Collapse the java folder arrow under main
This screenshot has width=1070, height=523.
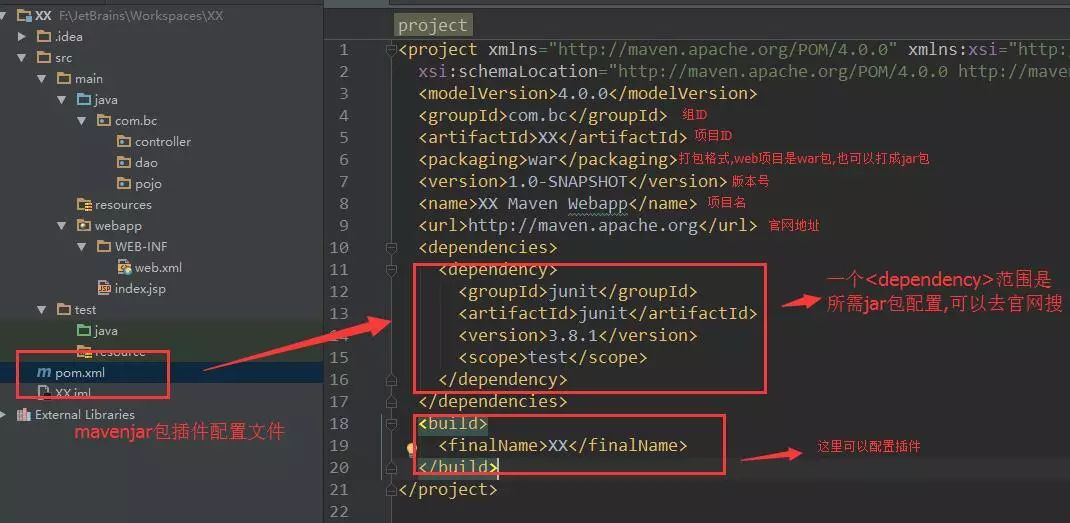[62, 100]
